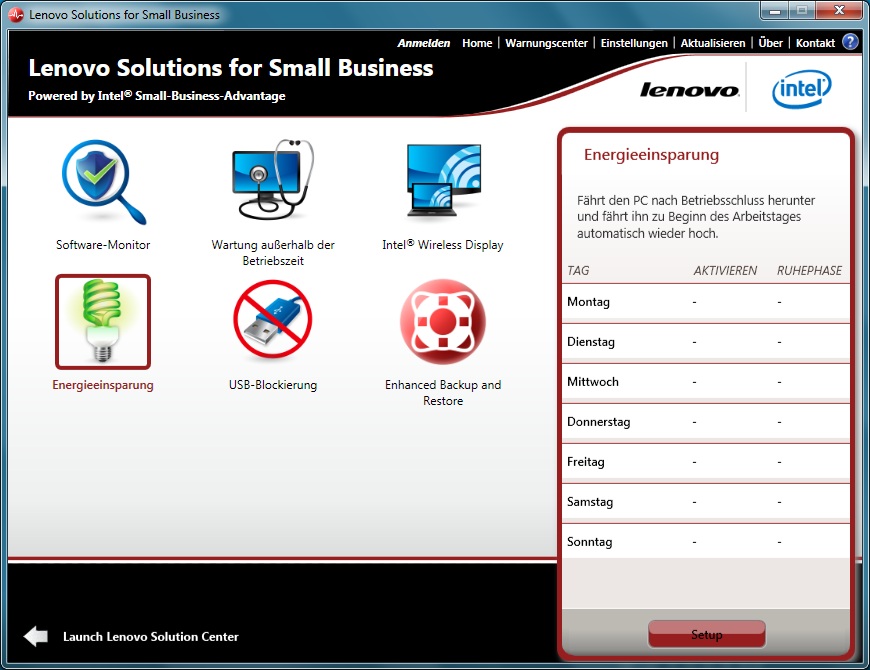Open Enhanced Backup and Restore lifebuoy icon

point(443,321)
